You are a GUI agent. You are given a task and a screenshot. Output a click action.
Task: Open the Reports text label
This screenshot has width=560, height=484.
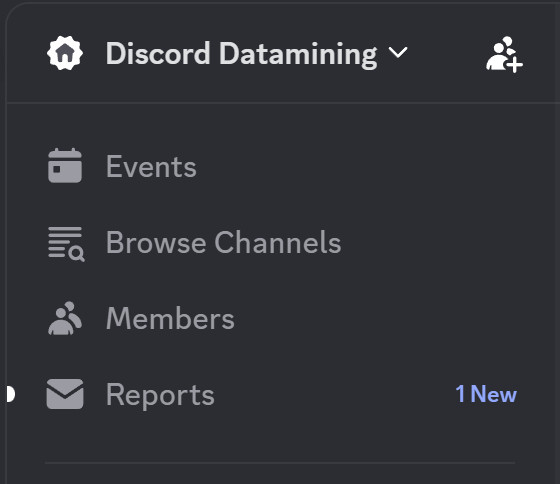click(160, 395)
